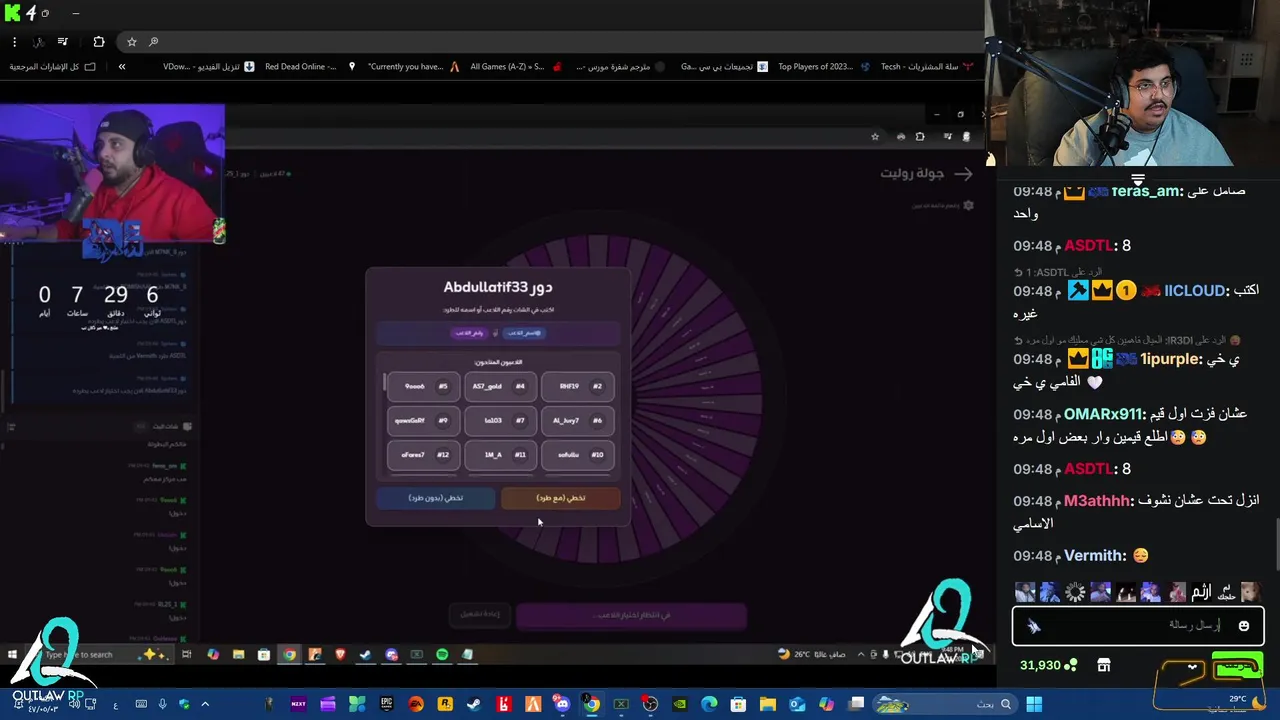The image size is (1280, 720).
Task: Select player 1M_A #11
Action: point(501,455)
